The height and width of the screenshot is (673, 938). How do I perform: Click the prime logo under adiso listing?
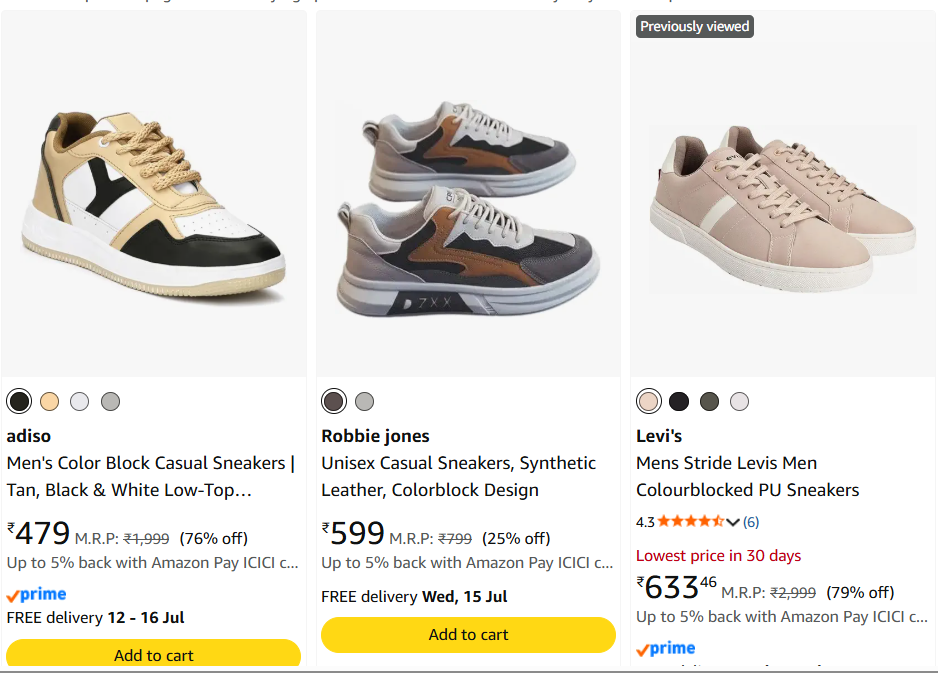click(x=36, y=595)
